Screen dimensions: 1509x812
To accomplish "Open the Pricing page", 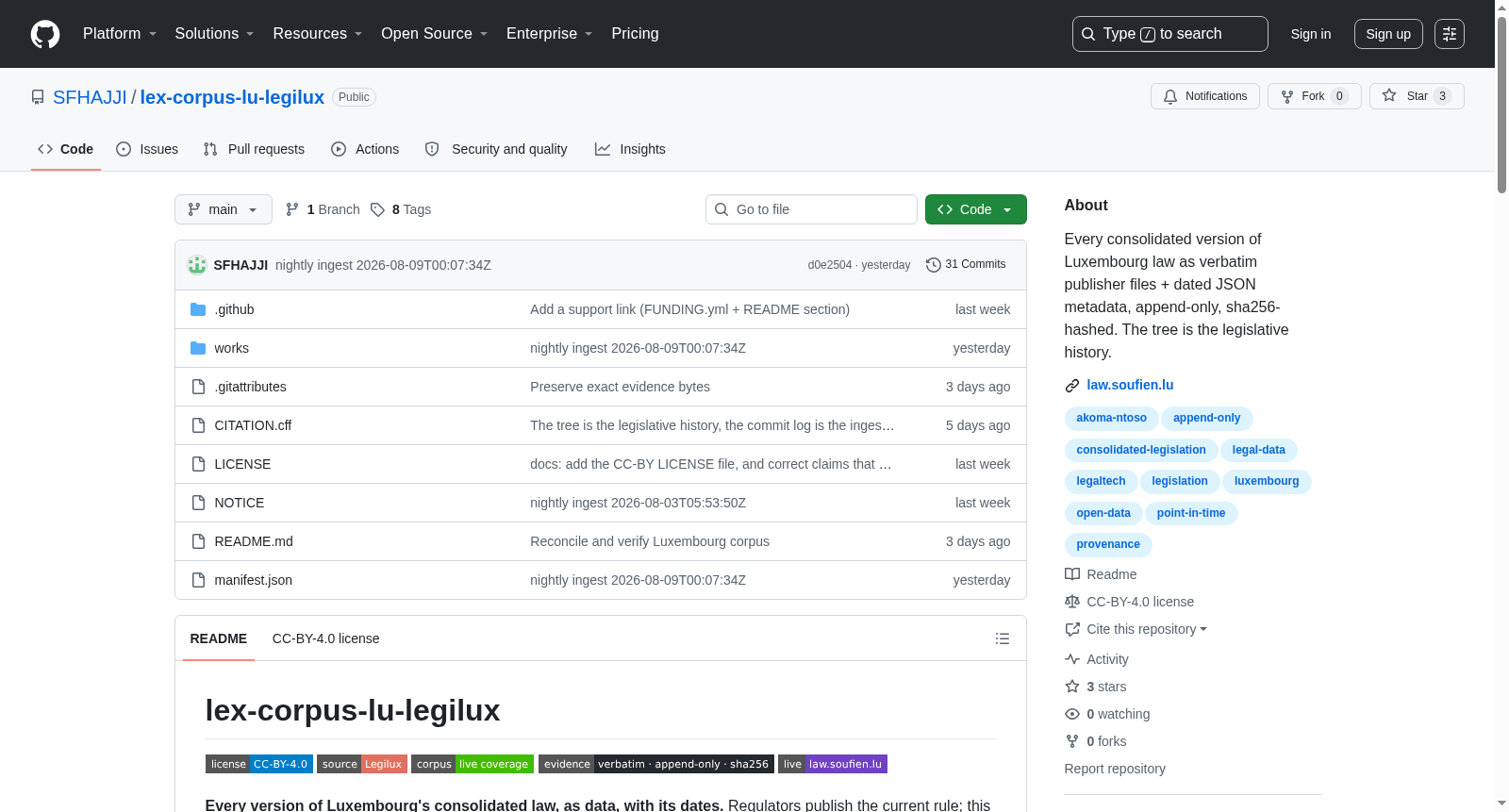I will pyautogui.click(x=635, y=34).
